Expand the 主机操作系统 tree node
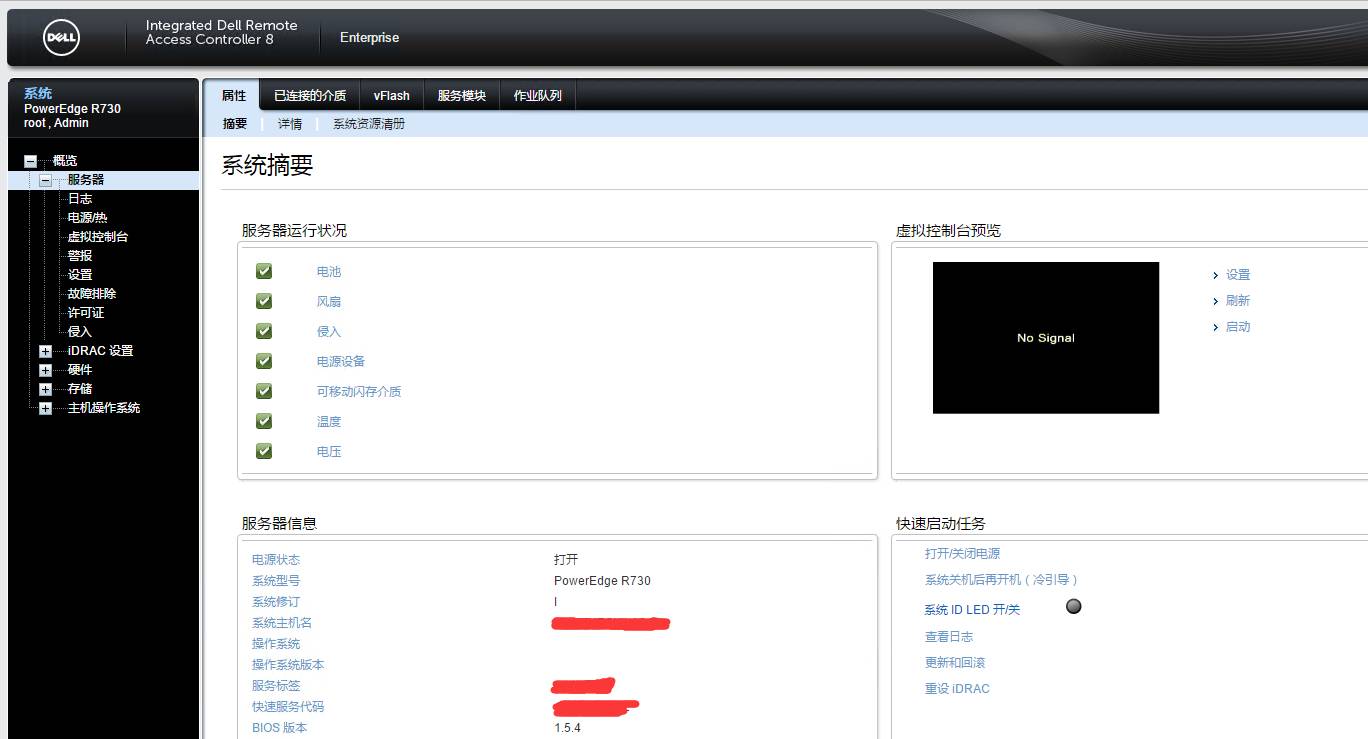Viewport: 1368px width, 739px height. pos(45,408)
